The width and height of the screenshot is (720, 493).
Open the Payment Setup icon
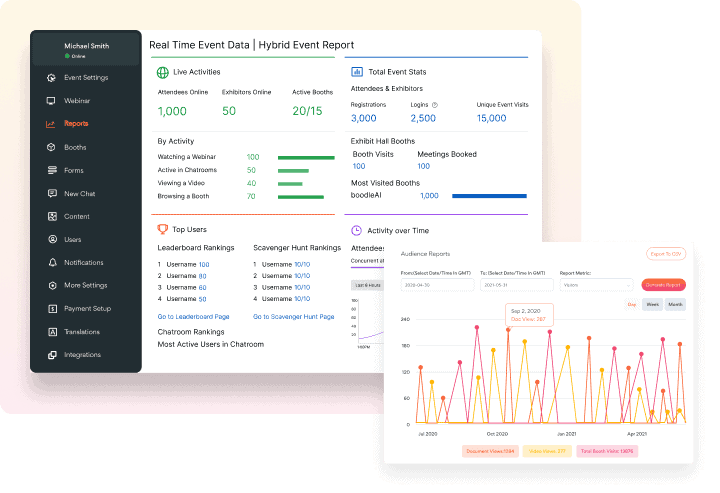click(51, 308)
